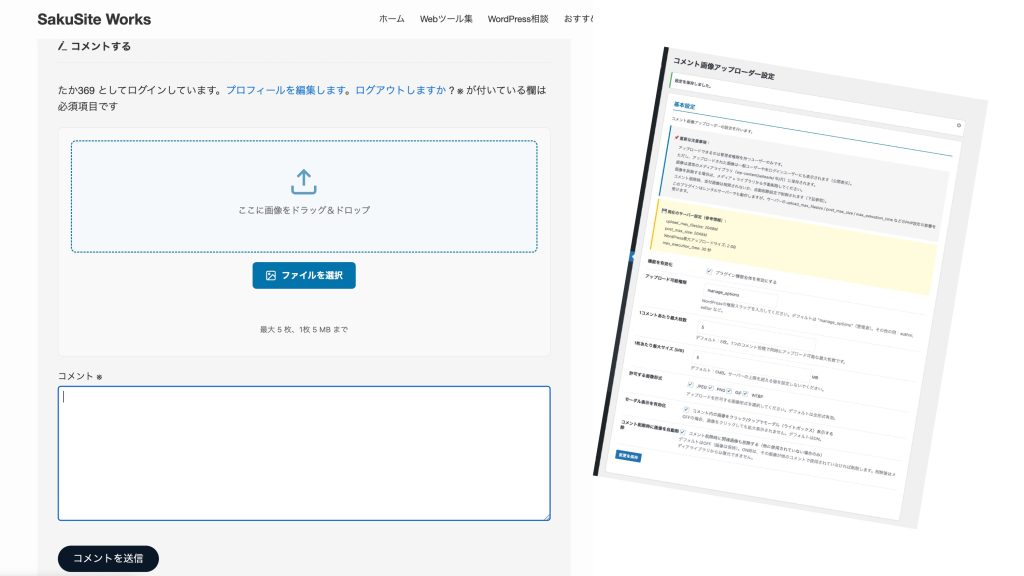Disable the GIF format checkbox
This screenshot has height=576, width=1024.
(728, 389)
